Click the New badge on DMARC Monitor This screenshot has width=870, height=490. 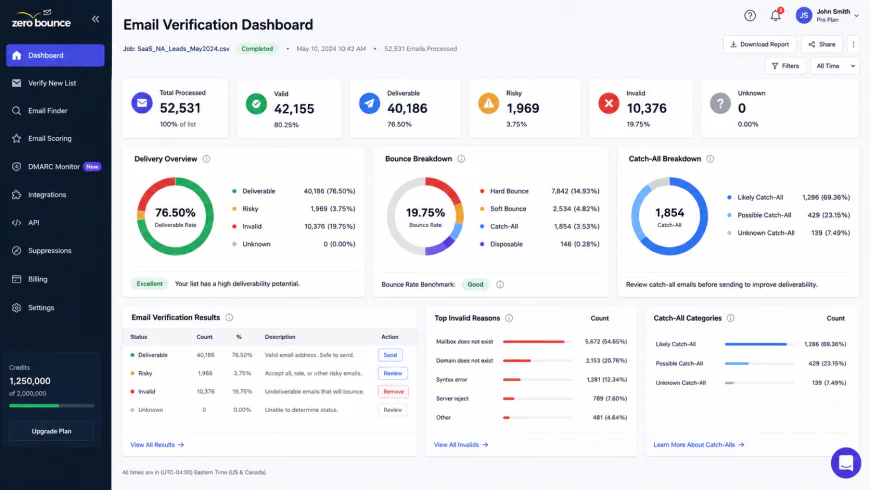pyautogui.click(x=92, y=166)
